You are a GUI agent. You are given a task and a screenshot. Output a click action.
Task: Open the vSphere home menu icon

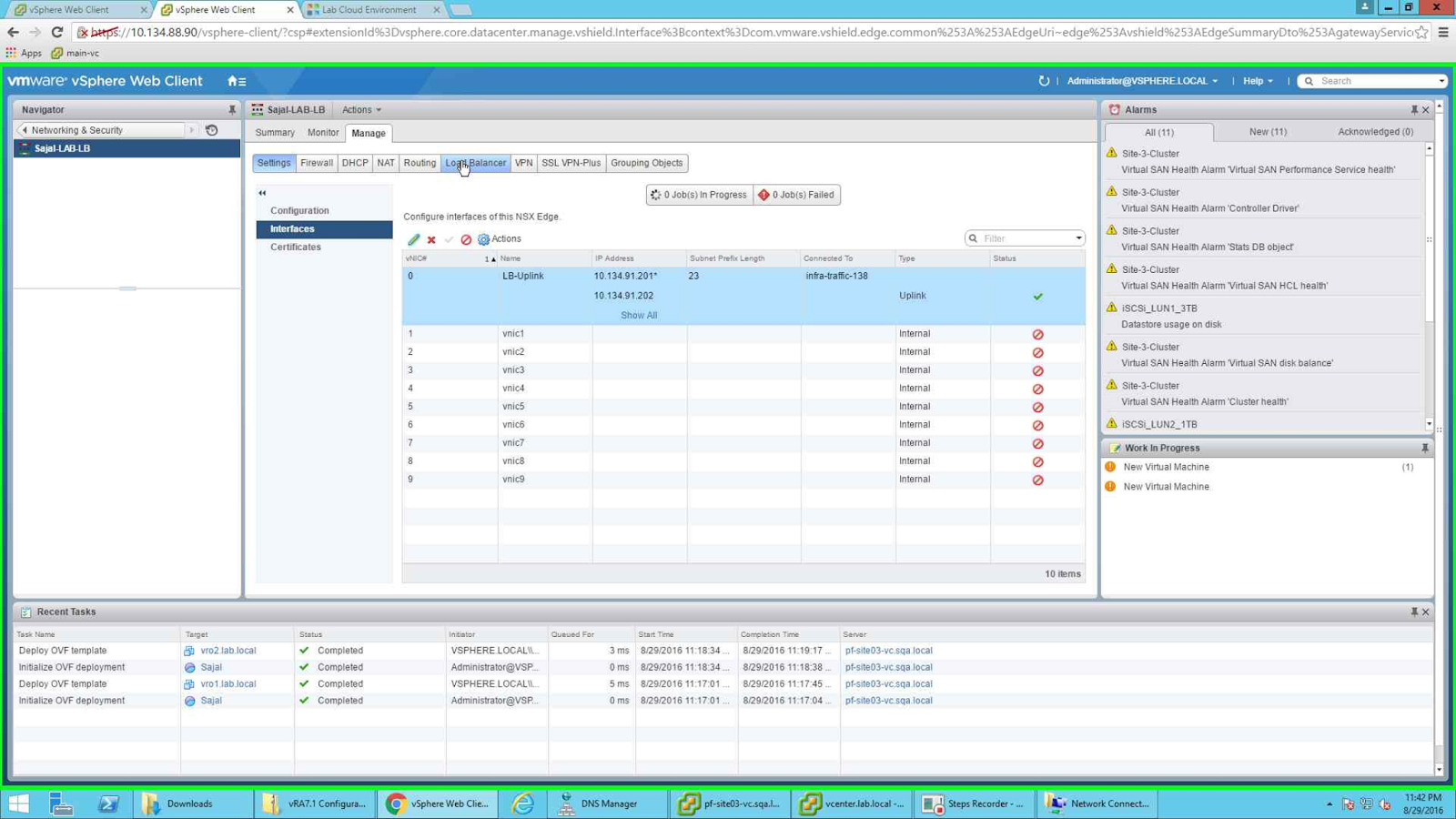pos(237,81)
